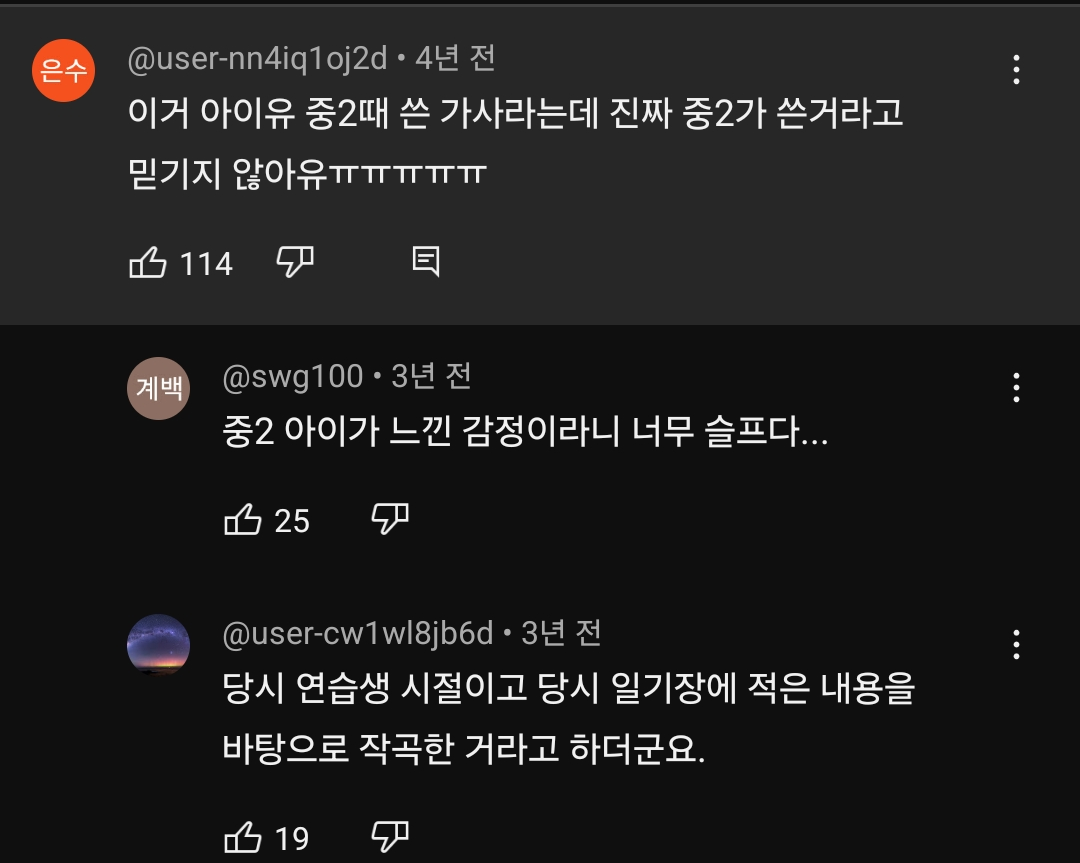Like the top comment by user-nn4iq1oj2d
The image size is (1080, 863).
148,263
